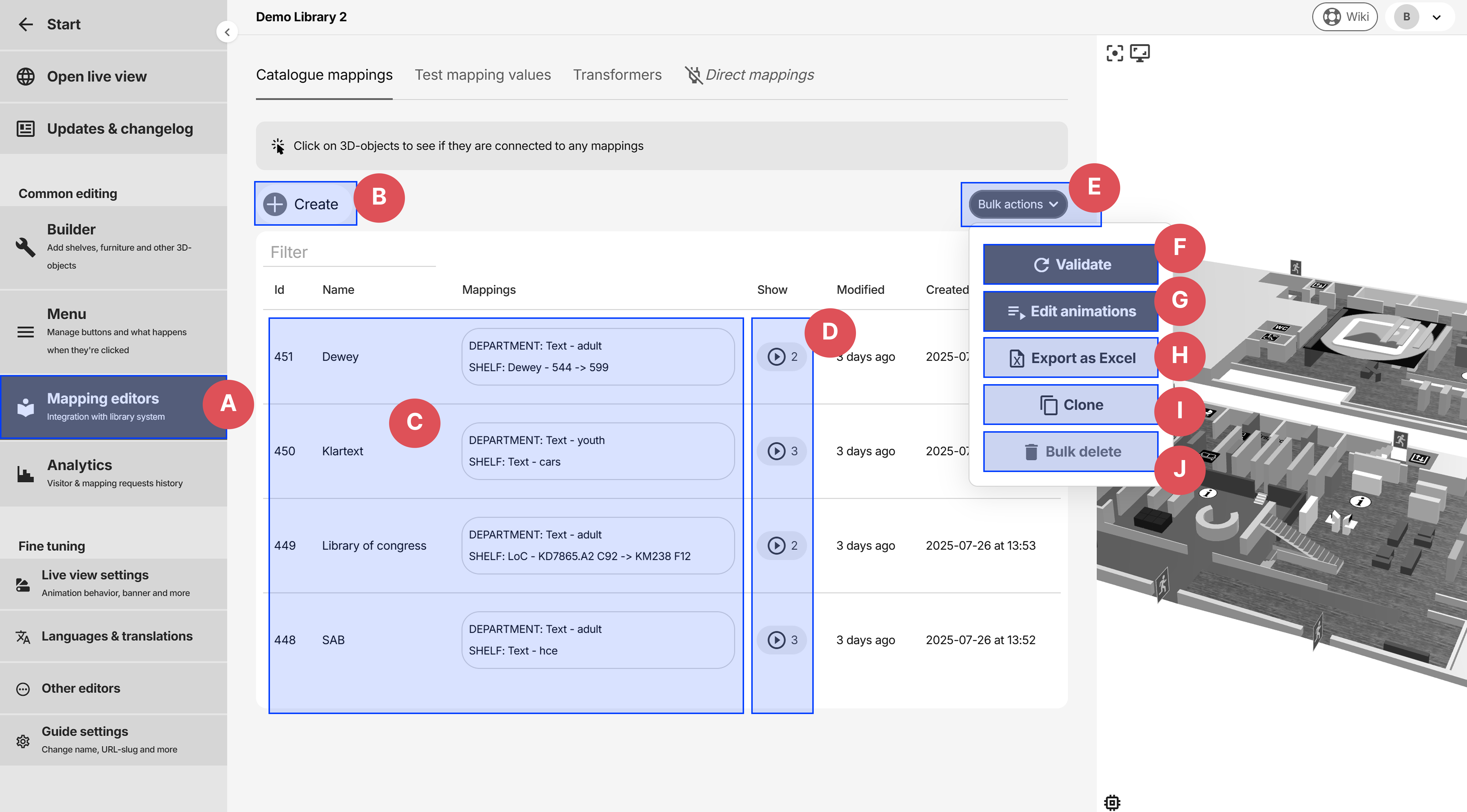
Task: Open Languages & translations
Action: [x=117, y=636]
